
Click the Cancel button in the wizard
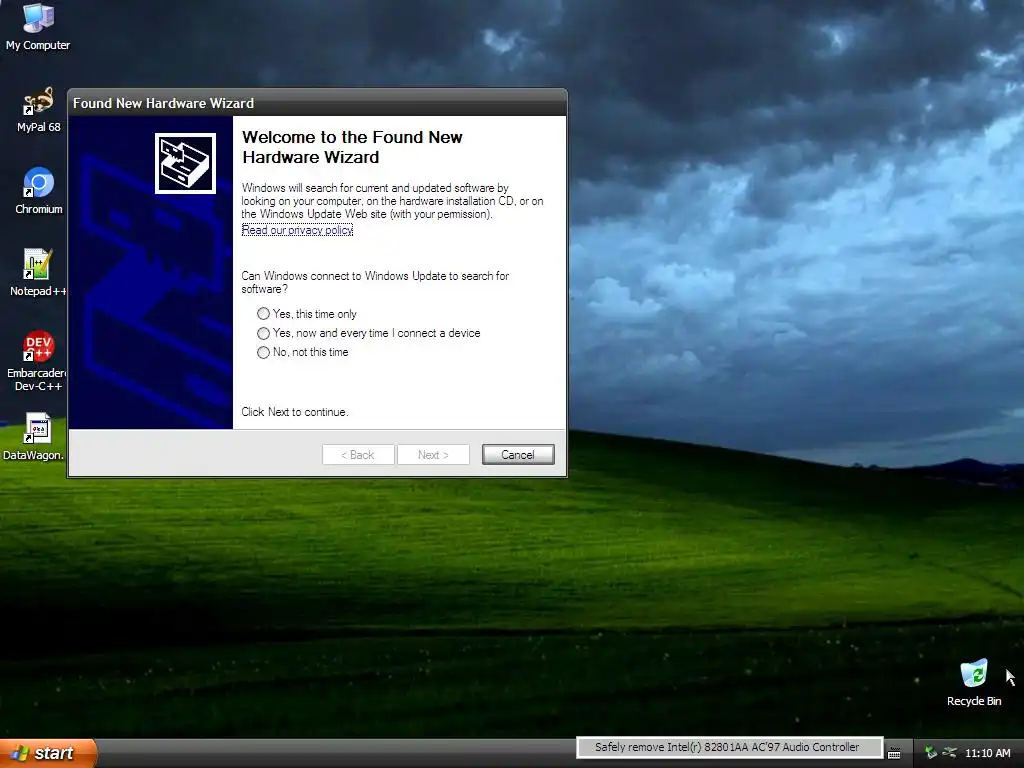coord(518,455)
